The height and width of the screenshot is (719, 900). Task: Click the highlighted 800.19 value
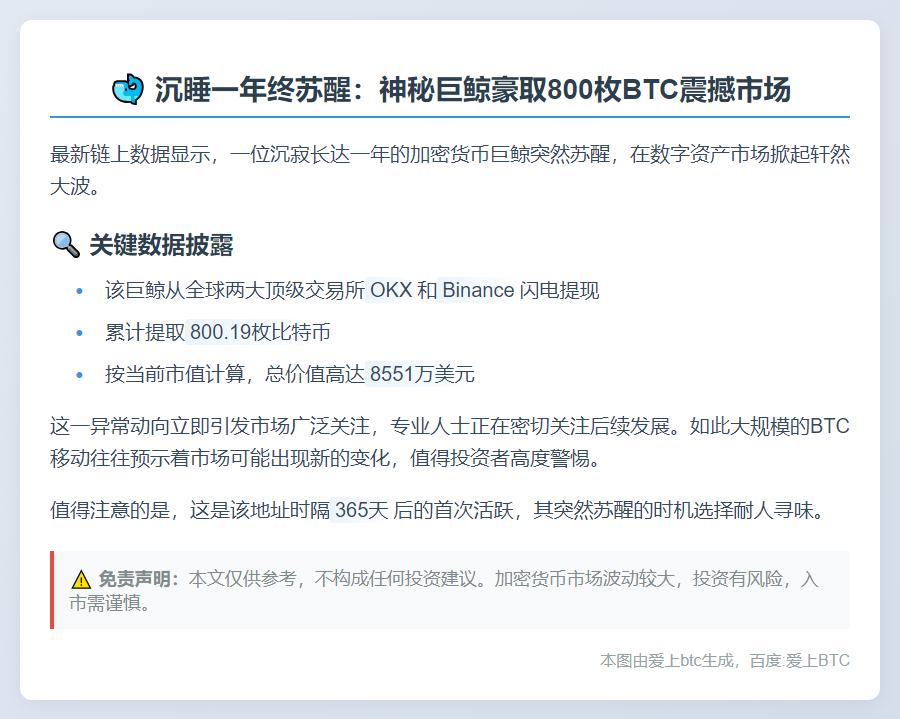coord(222,332)
